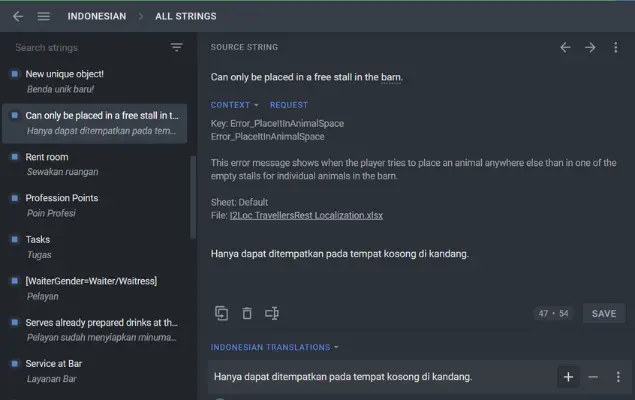Go to previous string arrow
635x400 pixels.
coord(565,47)
